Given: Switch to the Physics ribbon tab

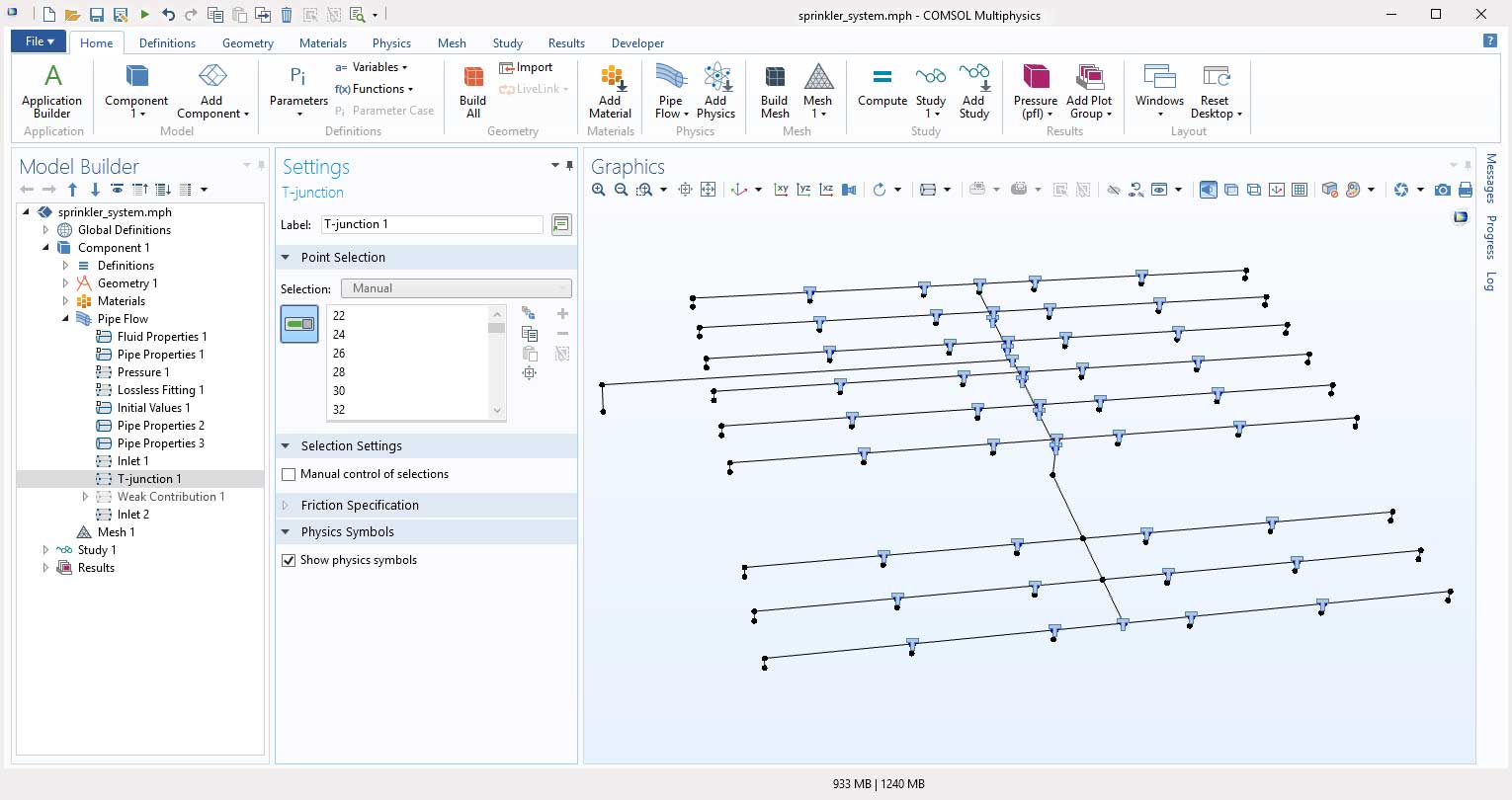Looking at the screenshot, I should [x=391, y=43].
